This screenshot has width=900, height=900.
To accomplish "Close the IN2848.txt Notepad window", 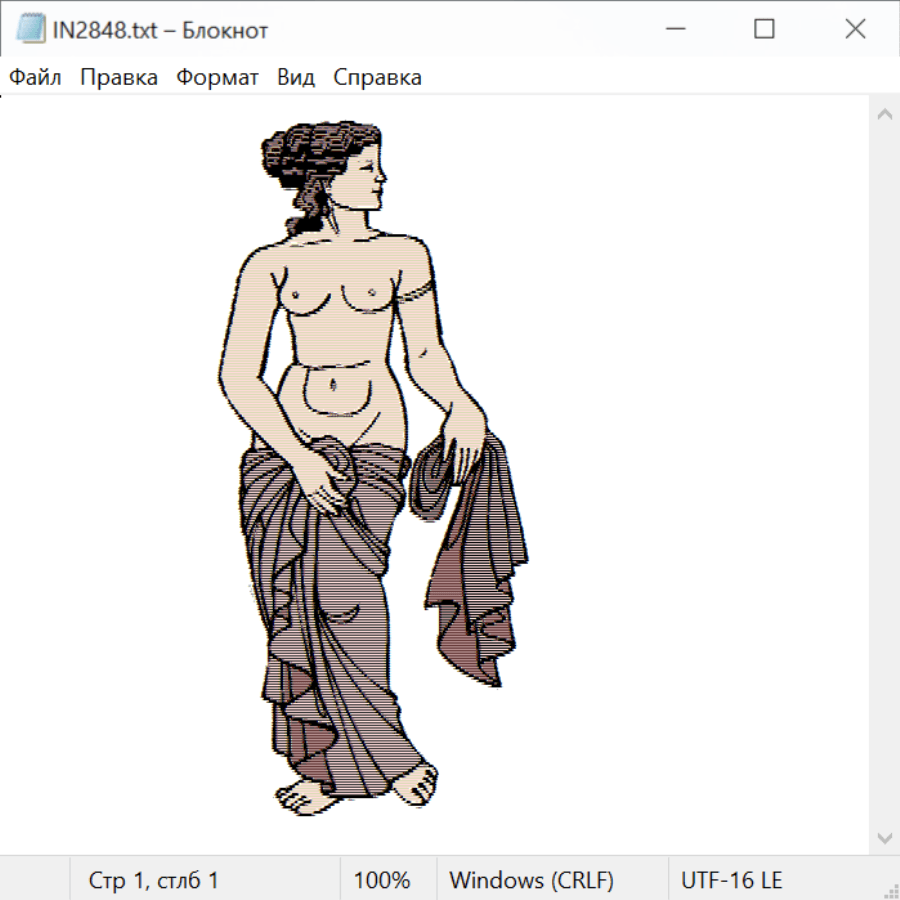I will click(x=855, y=30).
